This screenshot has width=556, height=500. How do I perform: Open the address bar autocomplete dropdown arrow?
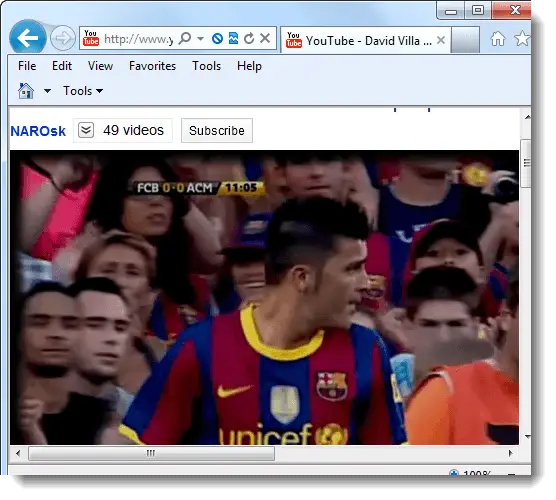tap(200, 38)
